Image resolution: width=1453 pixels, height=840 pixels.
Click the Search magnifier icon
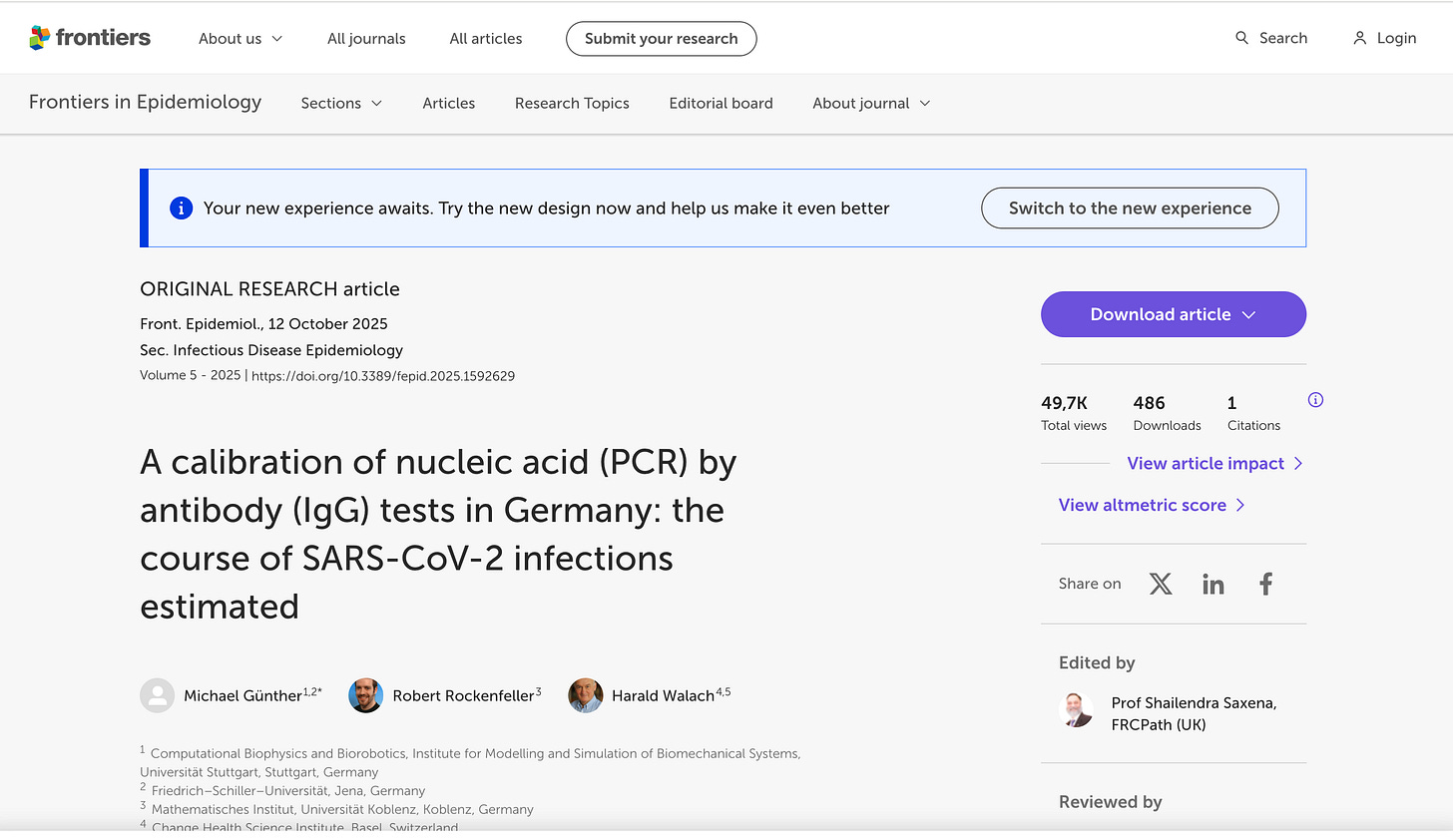click(1241, 38)
